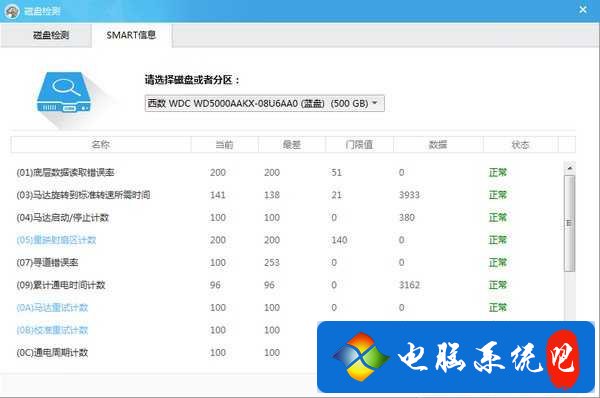Screen dimensions: 600x398
Task: Click the data value 3933
Action: pos(409,195)
